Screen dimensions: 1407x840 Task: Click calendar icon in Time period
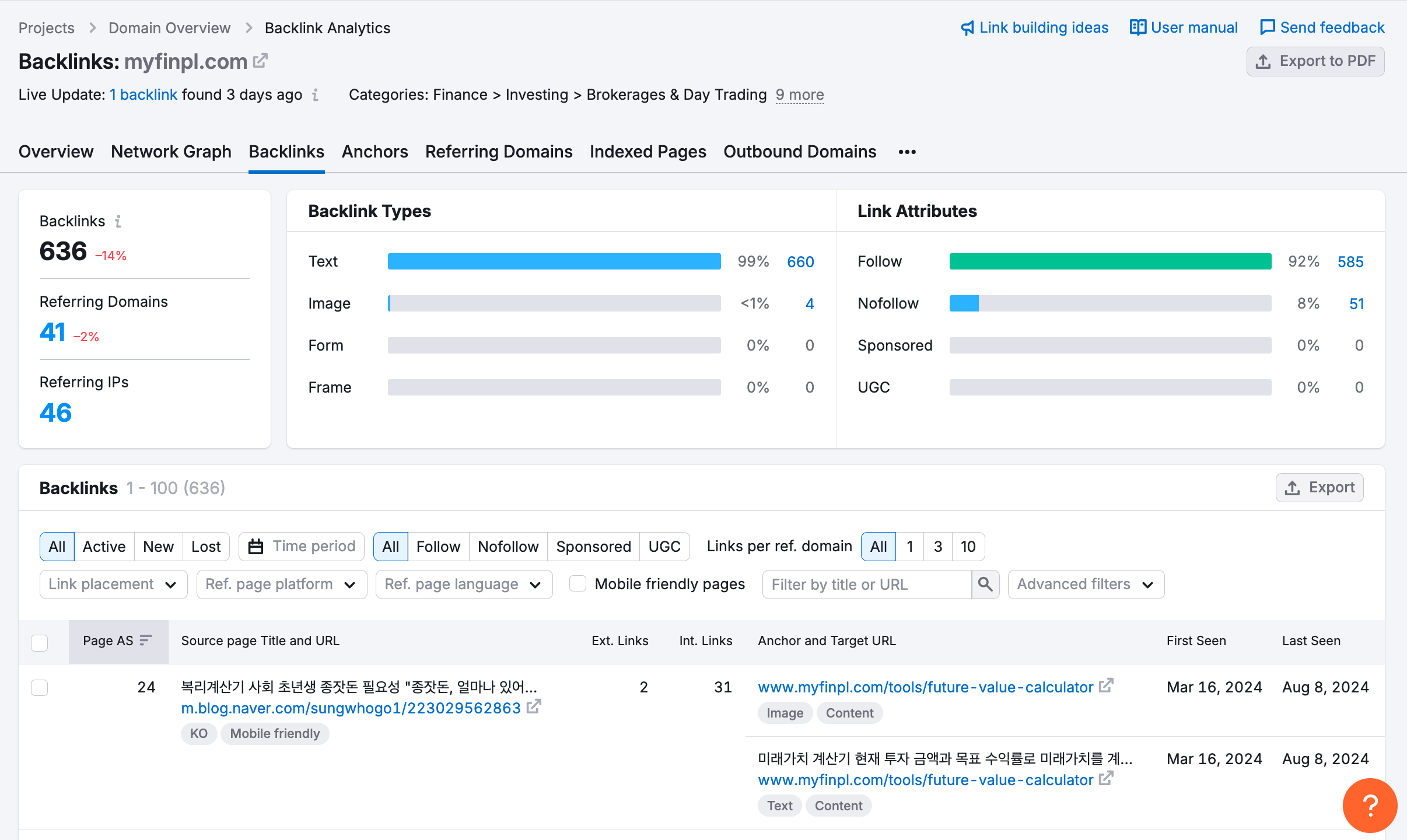256,547
